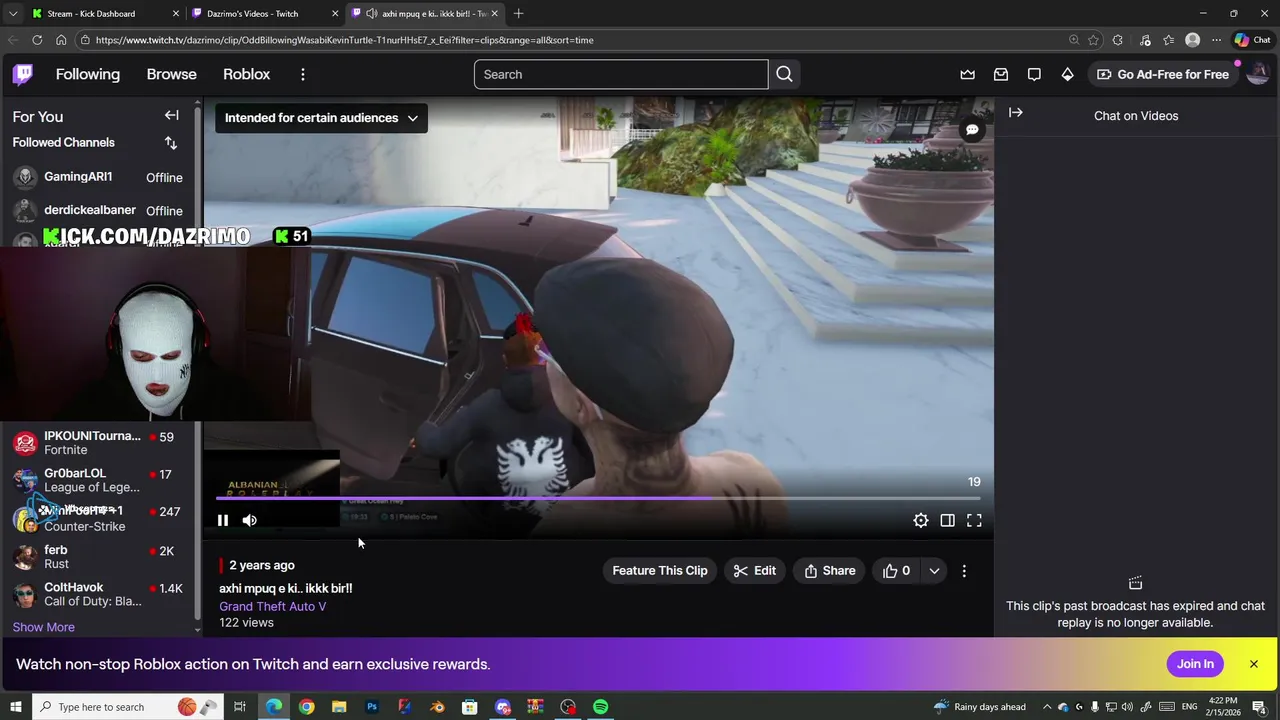The image size is (1280, 720).
Task: Toggle chat icon on video corner
Action: click(x=971, y=130)
